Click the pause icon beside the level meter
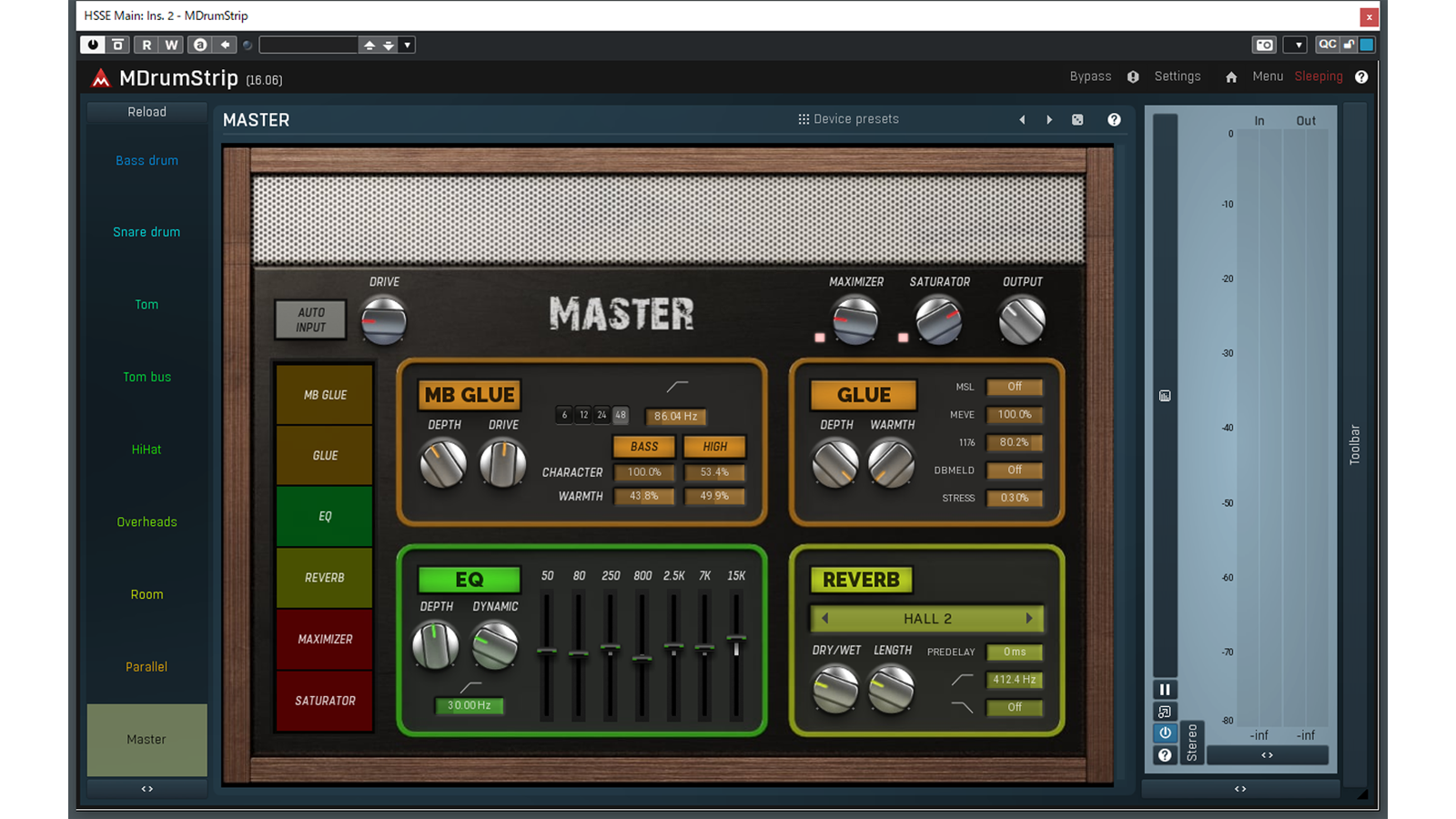Viewport: 1456px width, 819px height. 1165,689
